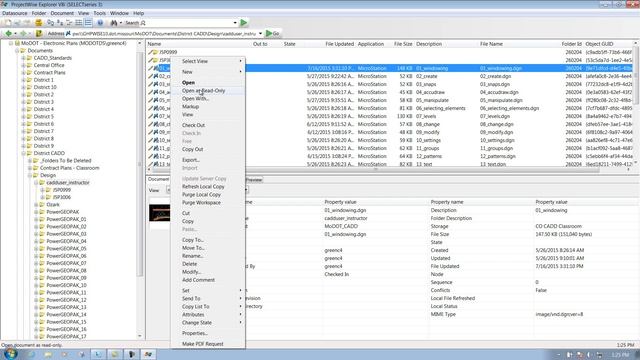Open the Window menu
Viewport: 640px width, 360px height.
[x=119, y=13]
